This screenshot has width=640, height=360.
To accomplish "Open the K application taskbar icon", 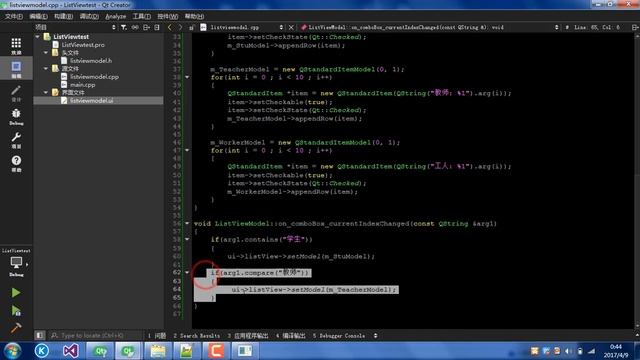I will pyautogui.click(x=42, y=351).
